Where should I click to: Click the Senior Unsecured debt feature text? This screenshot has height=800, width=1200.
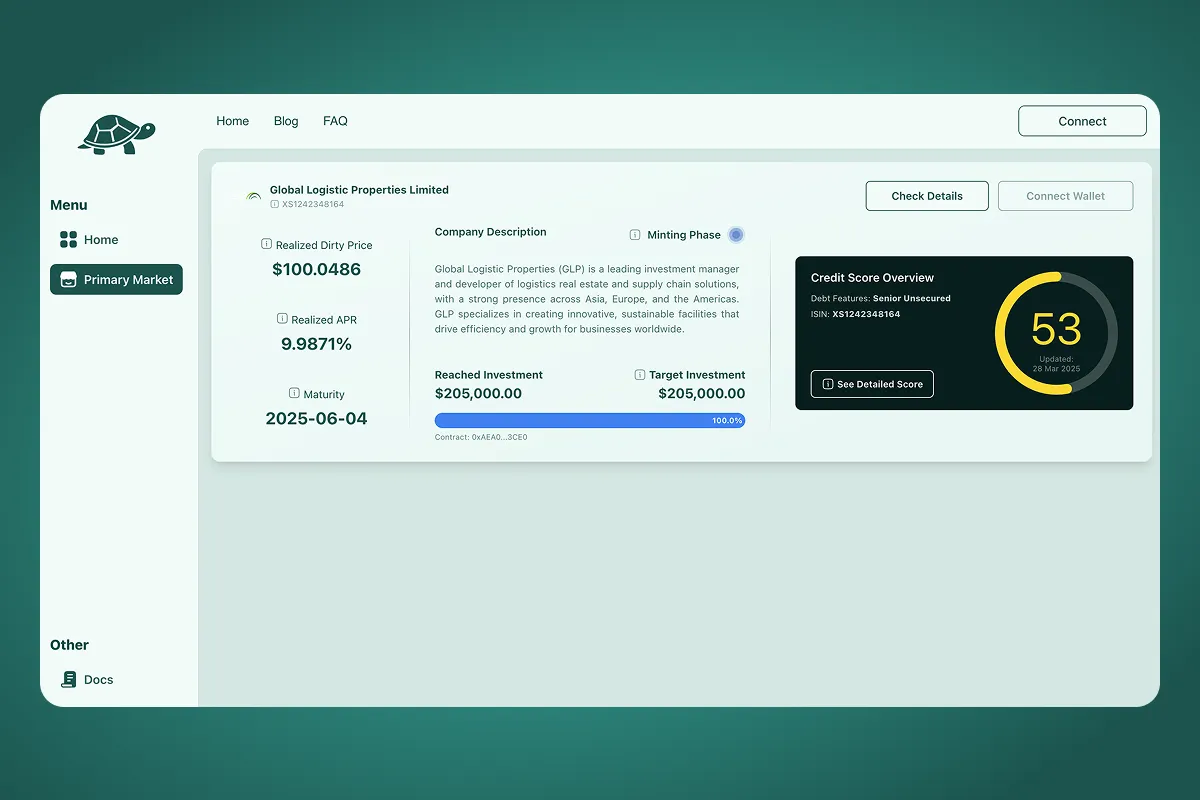pos(912,298)
